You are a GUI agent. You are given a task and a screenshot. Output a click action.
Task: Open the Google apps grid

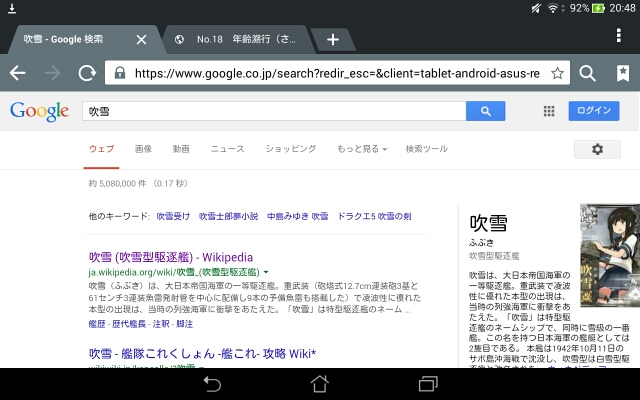549,111
